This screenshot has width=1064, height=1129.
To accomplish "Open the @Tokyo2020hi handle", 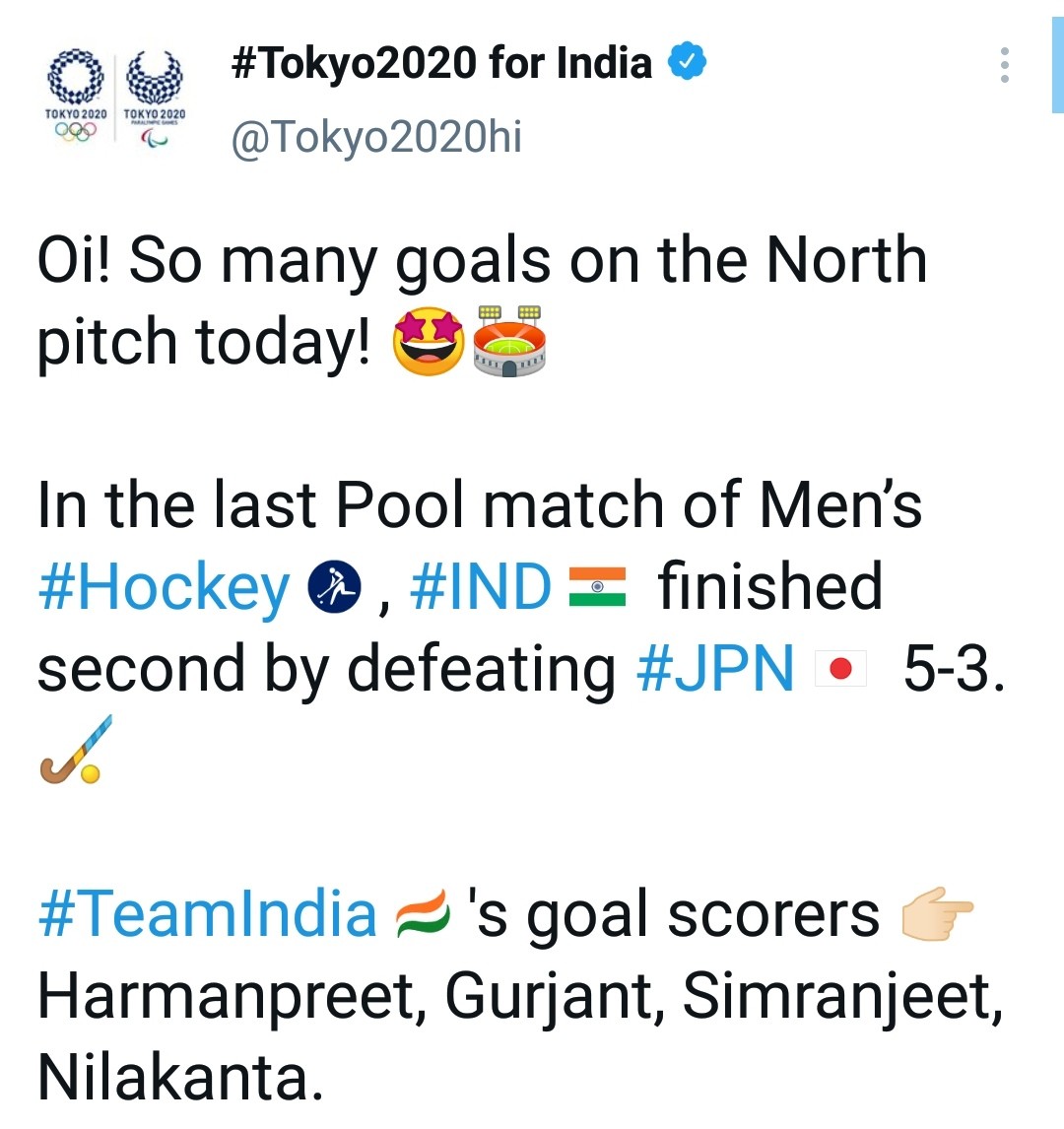I will (376, 137).
